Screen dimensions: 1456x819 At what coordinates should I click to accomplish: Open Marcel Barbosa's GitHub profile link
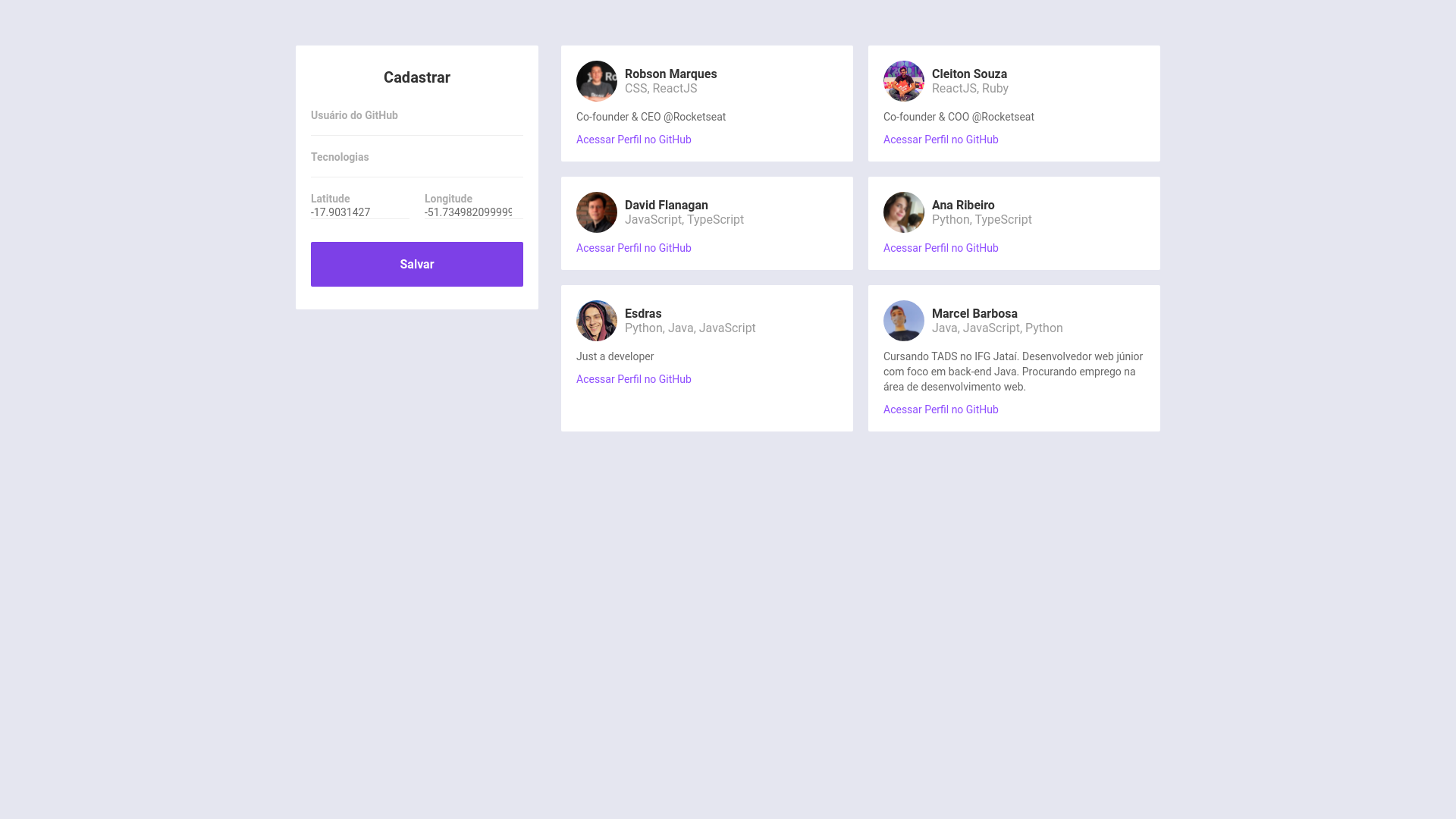[941, 409]
